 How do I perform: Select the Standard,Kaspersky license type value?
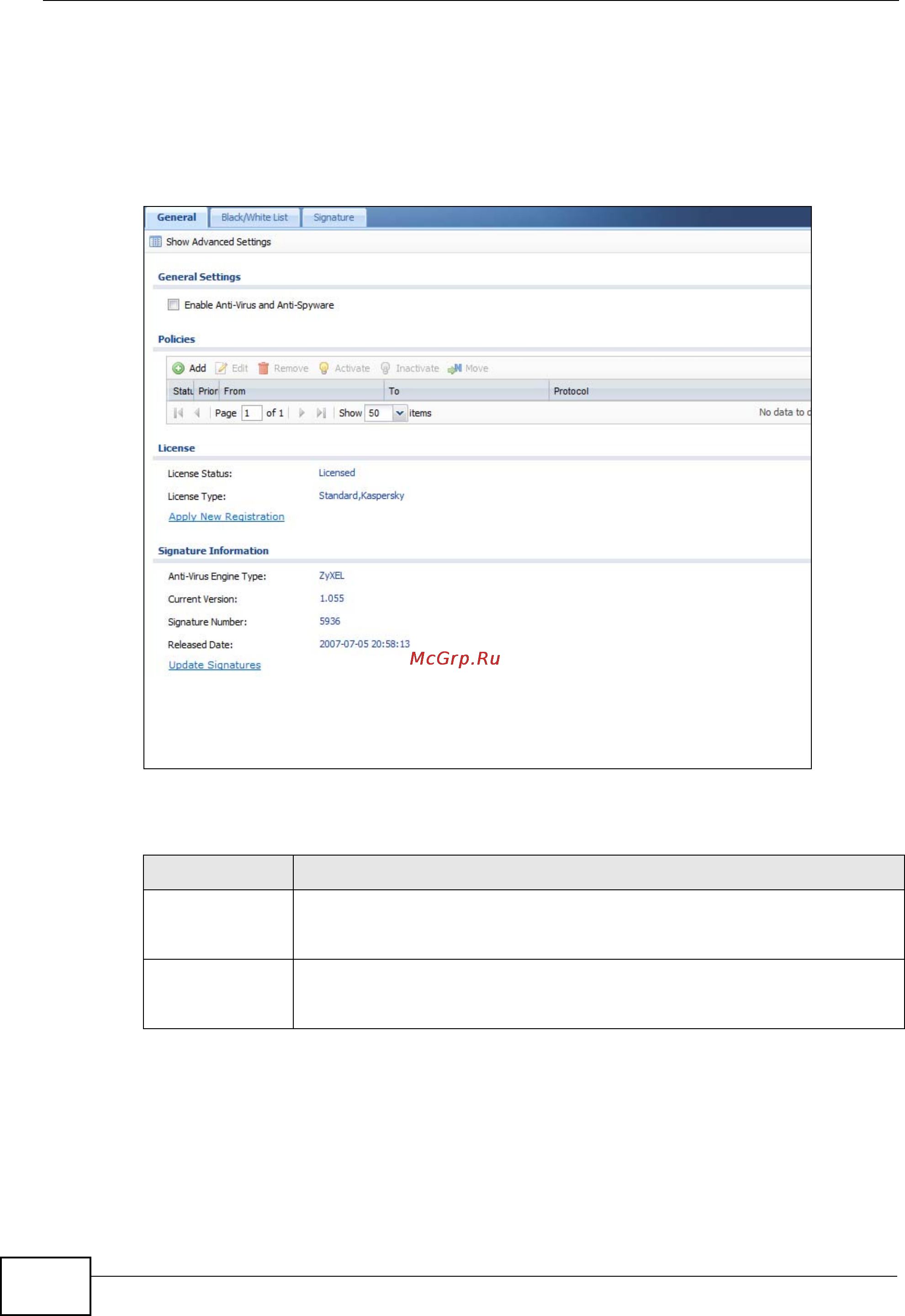click(x=361, y=496)
